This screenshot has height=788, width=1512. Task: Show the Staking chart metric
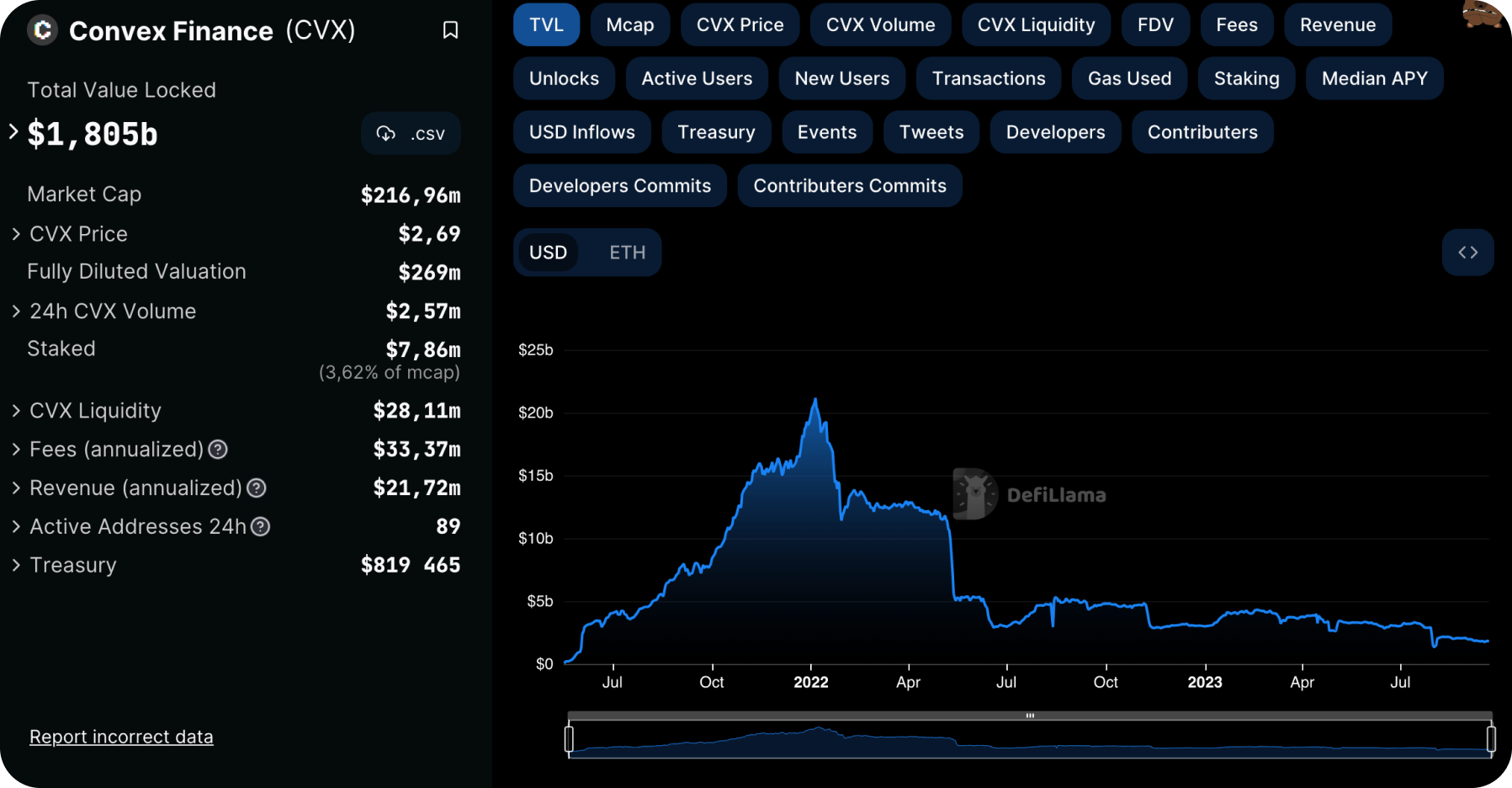pos(1246,78)
